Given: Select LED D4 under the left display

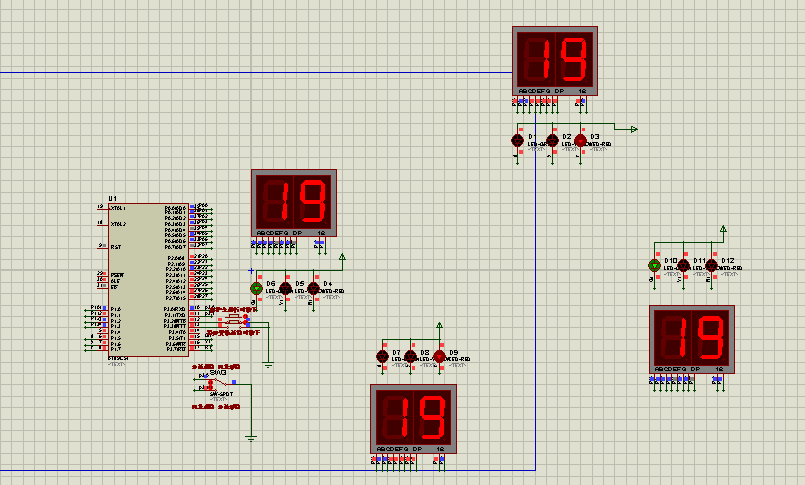Looking at the screenshot, I should (313, 288).
